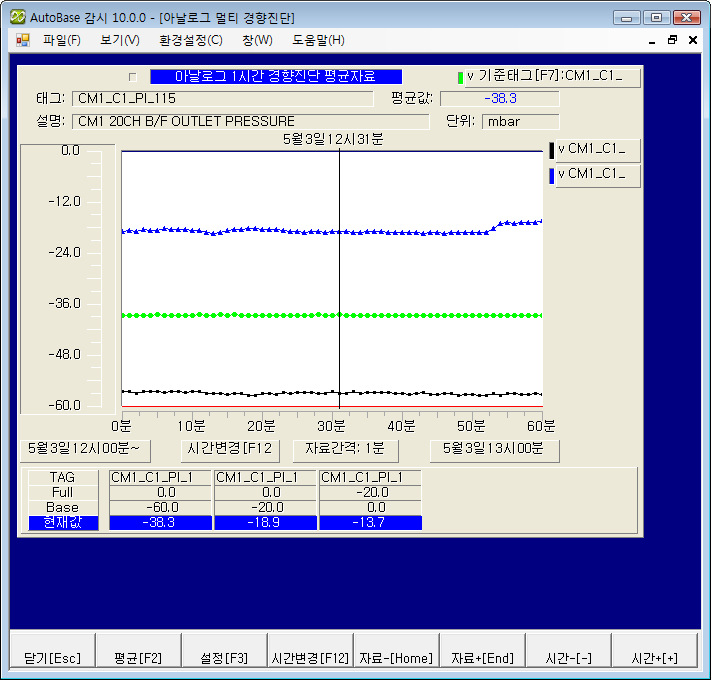
Task: Click the unit field mbar
Action: tap(521, 121)
